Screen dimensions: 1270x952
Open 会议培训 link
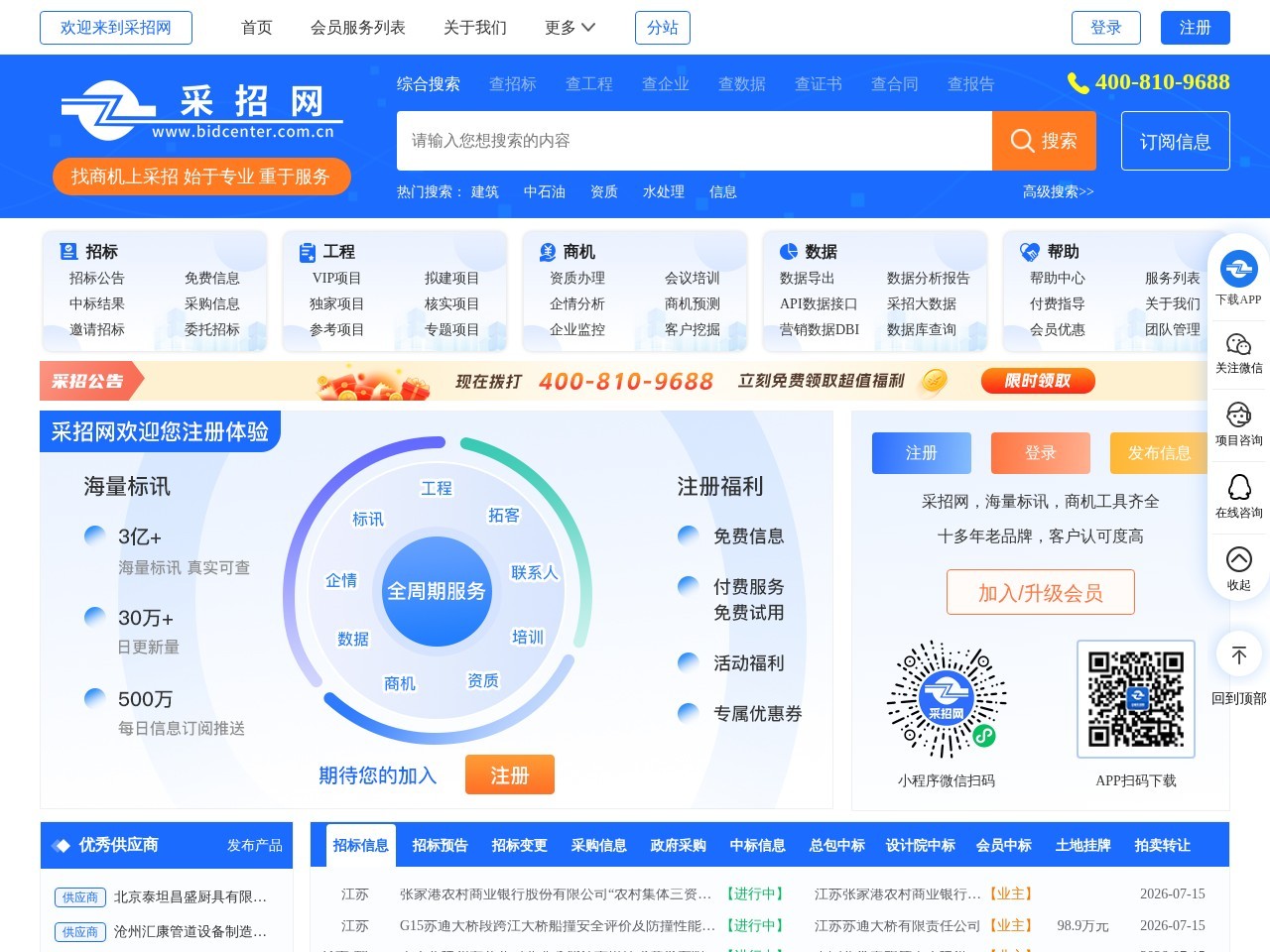pyautogui.click(x=693, y=279)
